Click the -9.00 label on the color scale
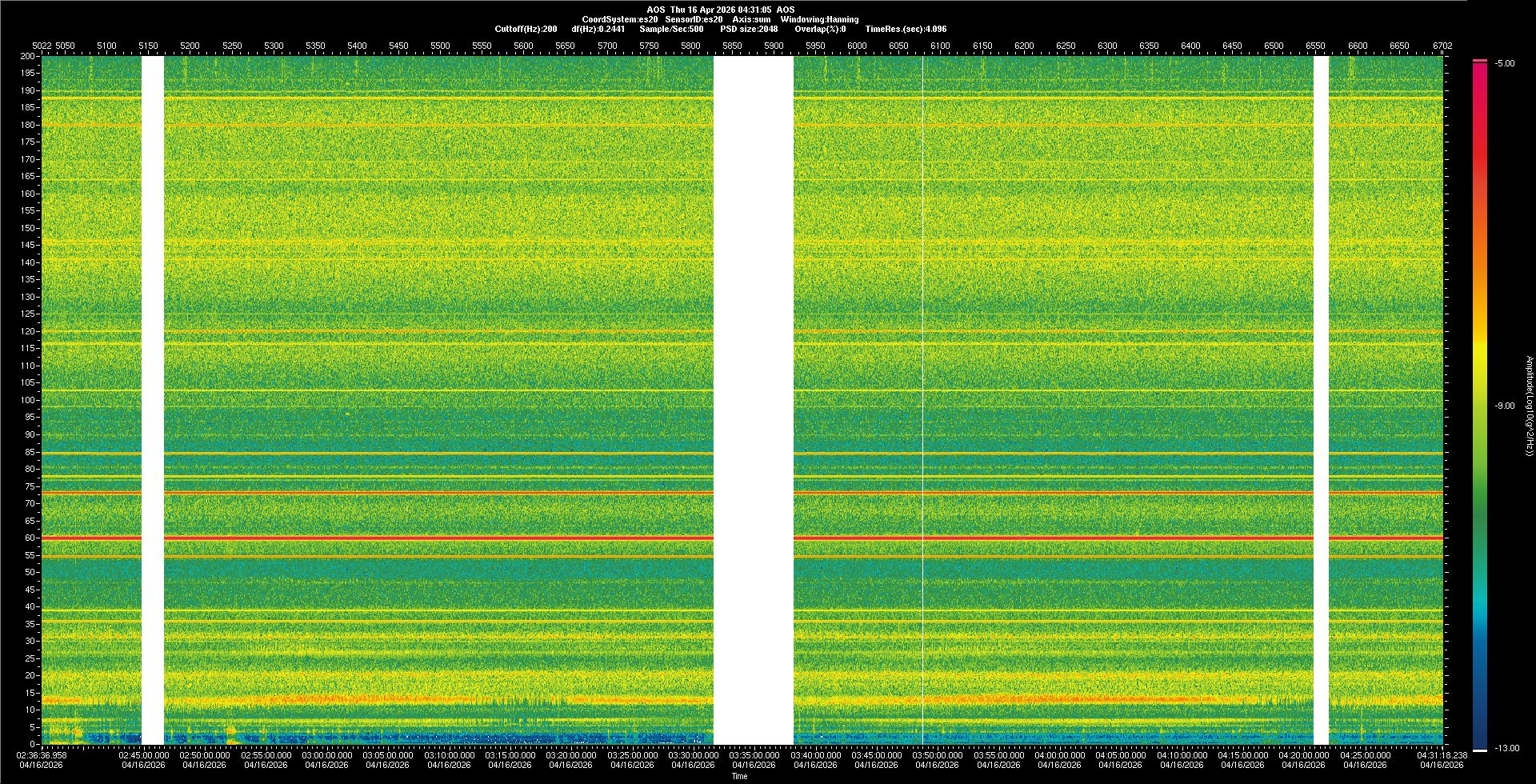 1504,406
